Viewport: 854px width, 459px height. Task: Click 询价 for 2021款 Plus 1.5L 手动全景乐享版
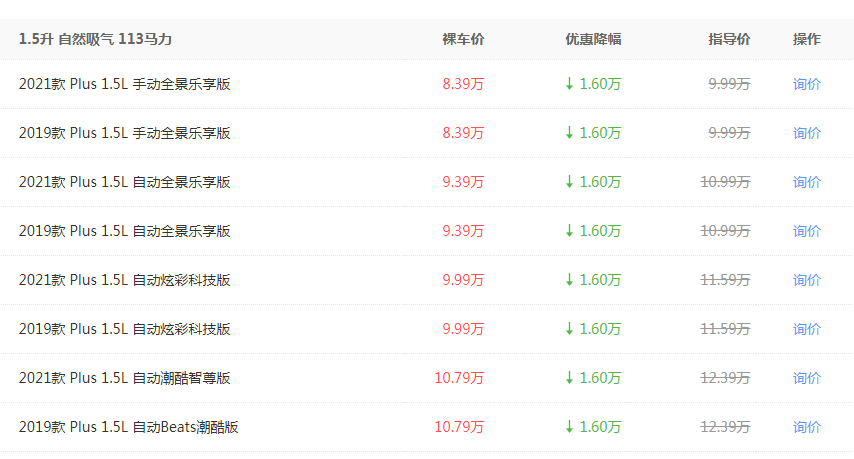(806, 84)
